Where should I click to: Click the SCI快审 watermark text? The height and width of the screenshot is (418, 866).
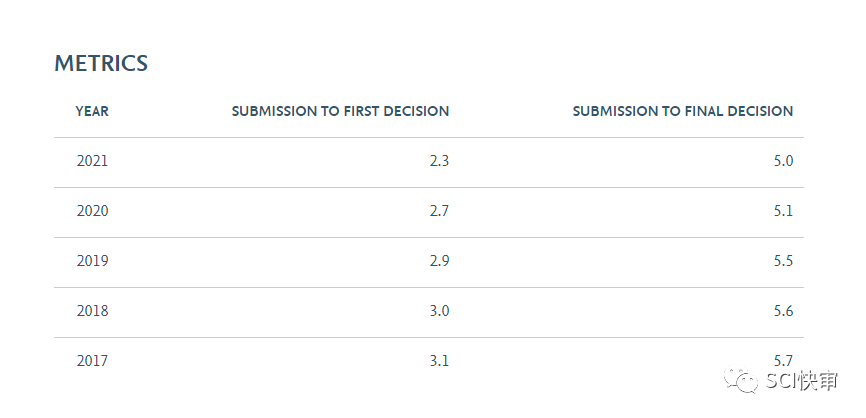802,381
